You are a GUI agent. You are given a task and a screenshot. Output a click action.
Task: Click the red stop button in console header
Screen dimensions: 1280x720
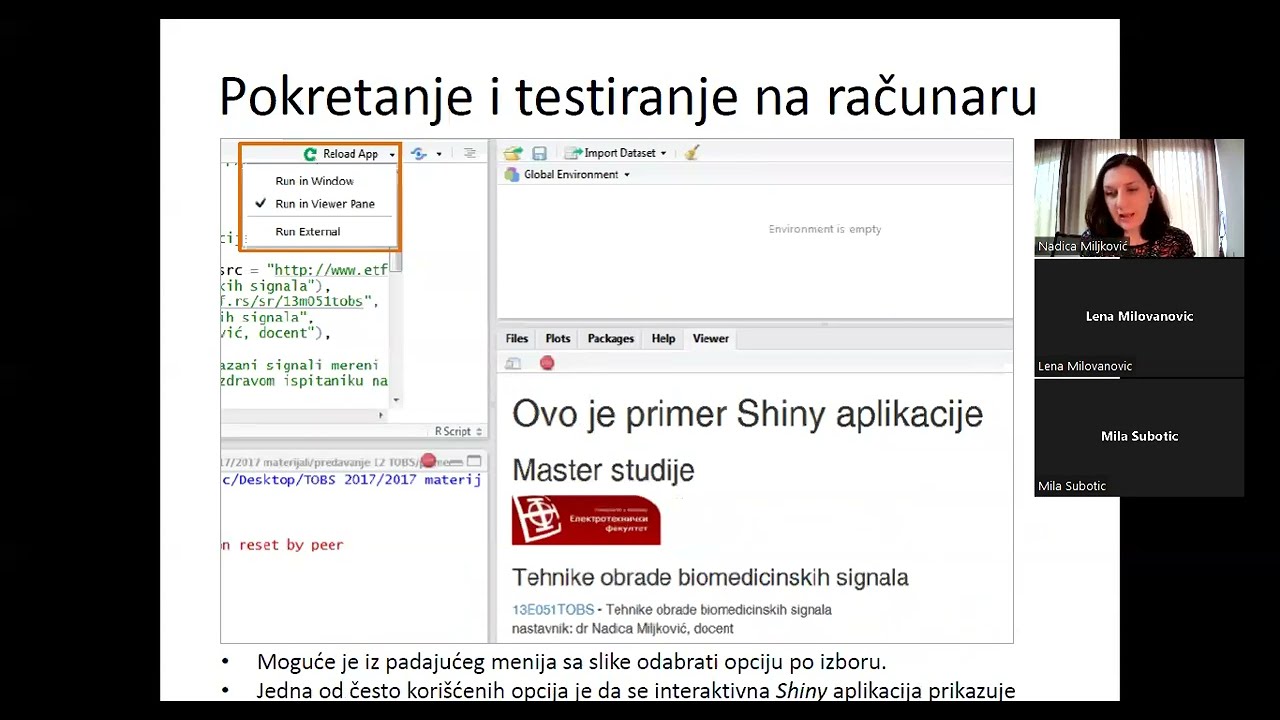428,461
